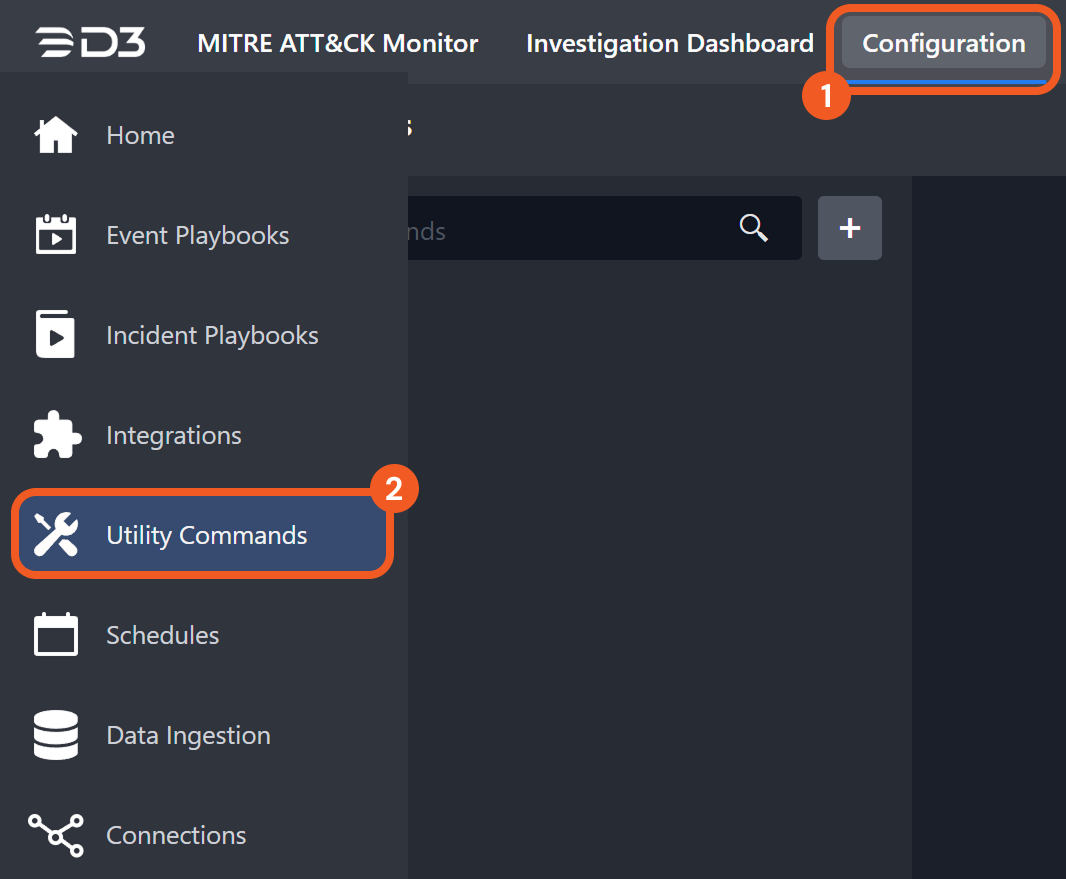Image resolution: width=1066 pixels, height=879 pixels.
Task: Click the Connections nodes icon
Action: click(x=56, y=835)
